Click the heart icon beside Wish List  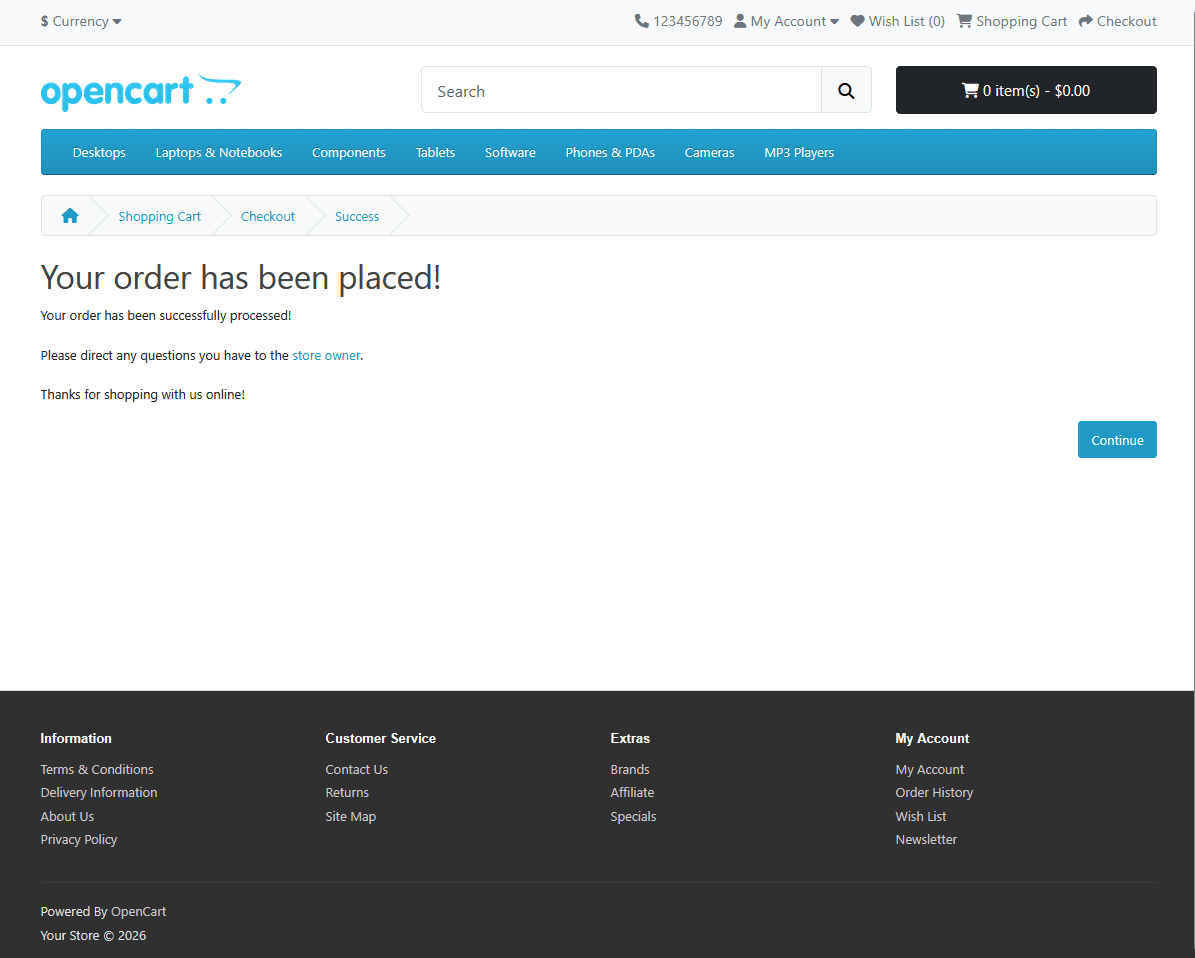click(857, 21)
